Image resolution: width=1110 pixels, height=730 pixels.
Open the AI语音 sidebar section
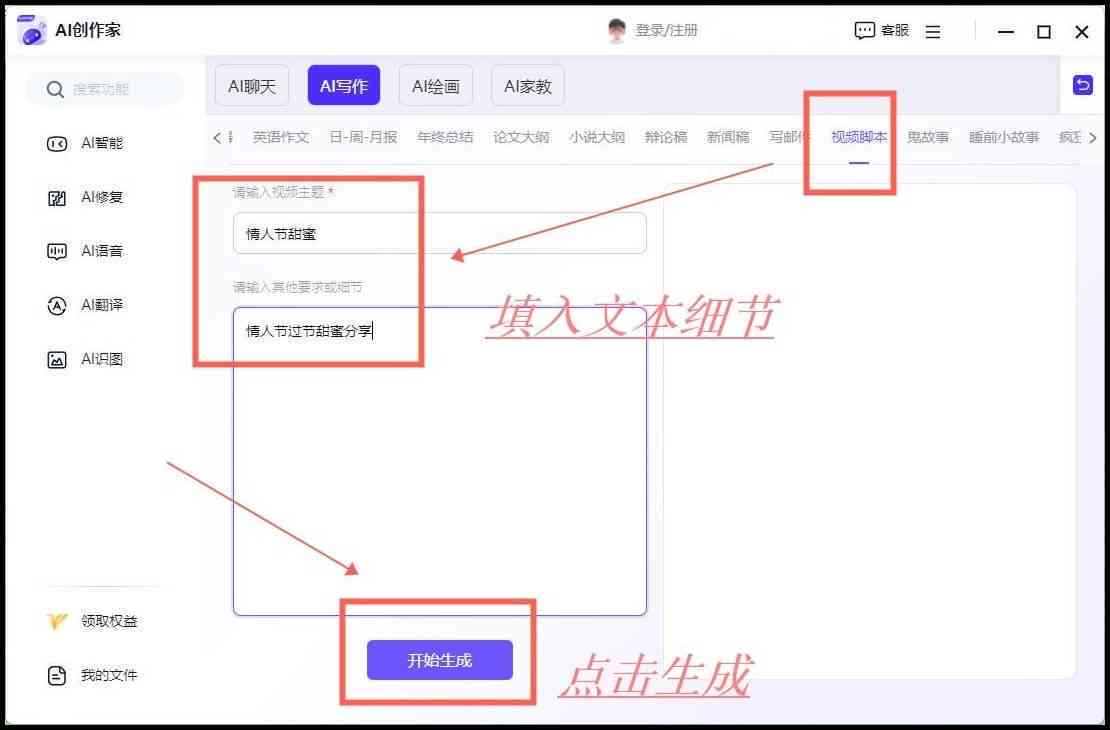point(85,251)
